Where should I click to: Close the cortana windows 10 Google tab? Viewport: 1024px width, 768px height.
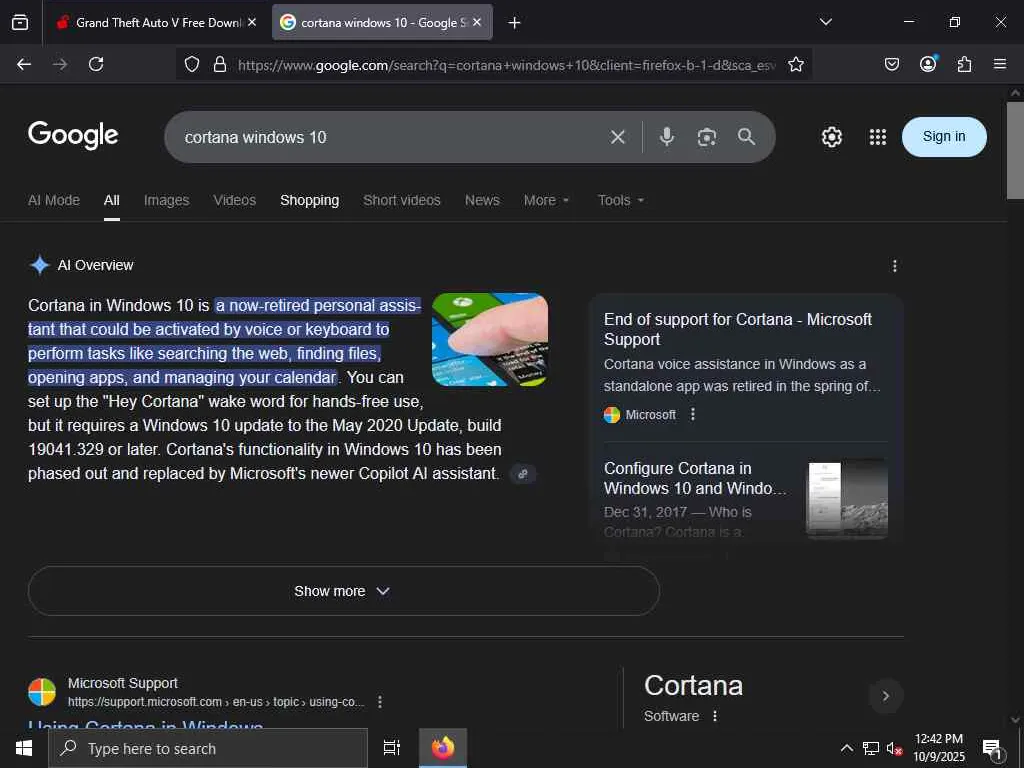[477, 22]
